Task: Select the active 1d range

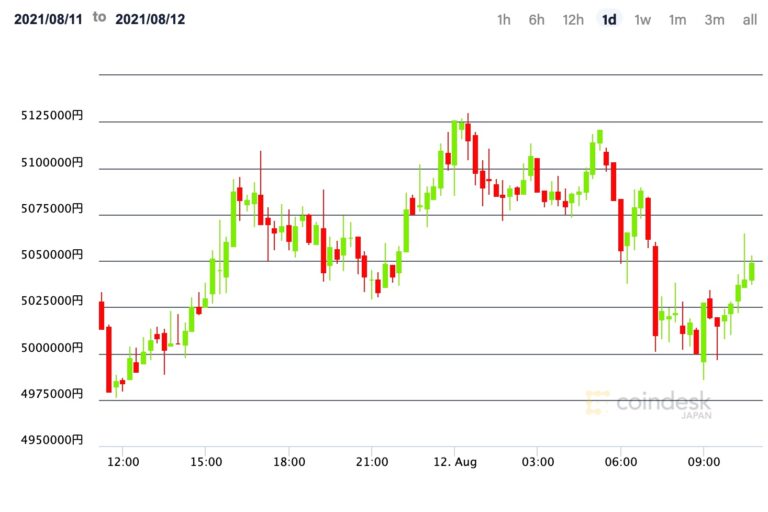Action: click(x=609, y=20)
